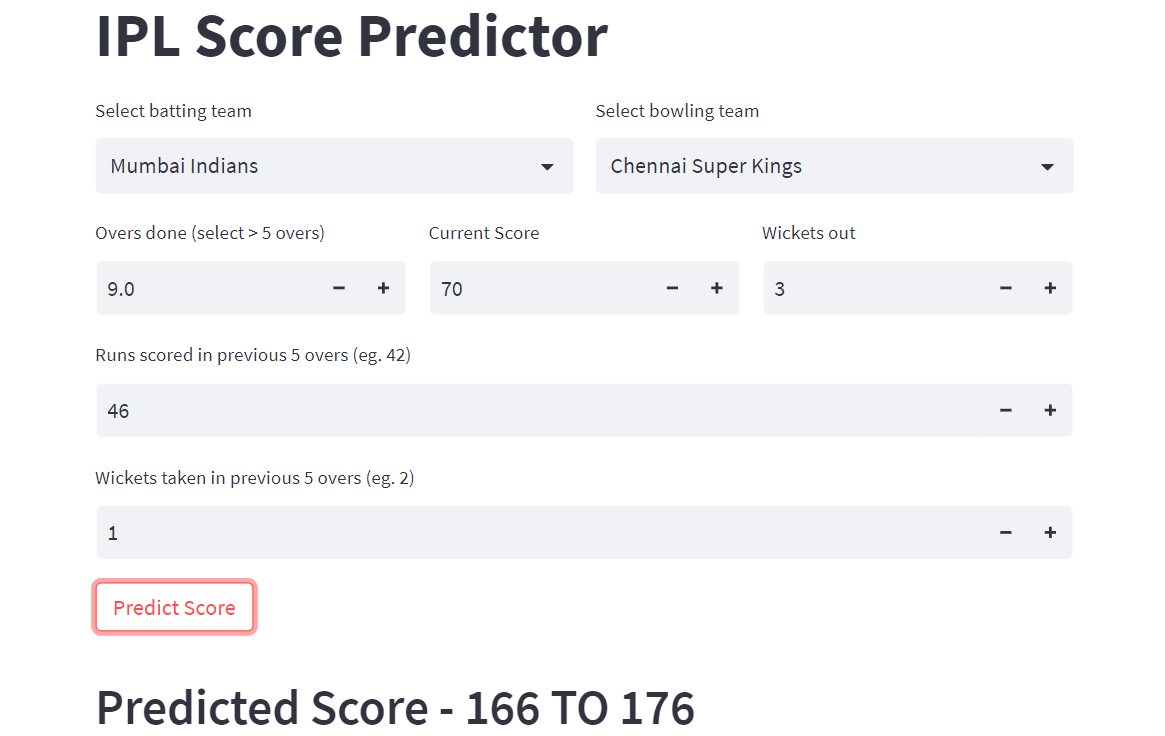Increment runs scored in previous 5 overs
Image resolution: width=1165 pixels, height=736 pixels.
pos(1050,410)
